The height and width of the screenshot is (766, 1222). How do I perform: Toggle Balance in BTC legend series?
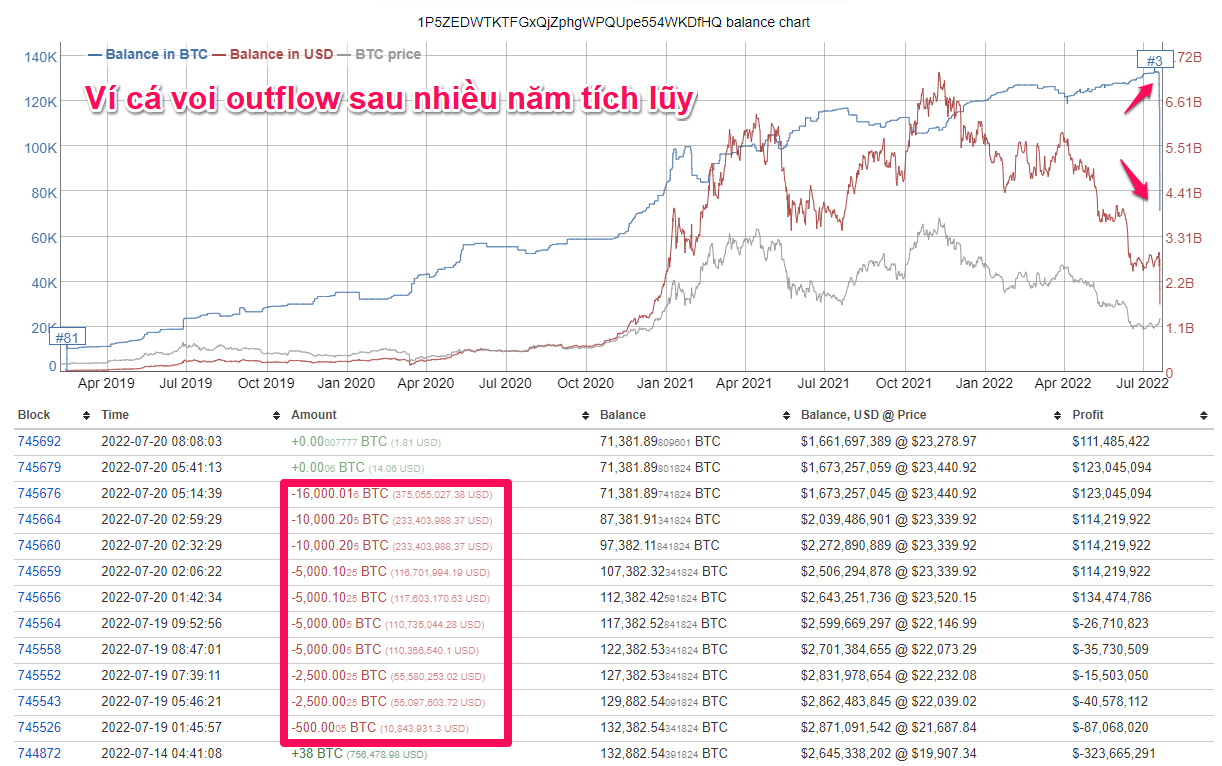point(156,54)
